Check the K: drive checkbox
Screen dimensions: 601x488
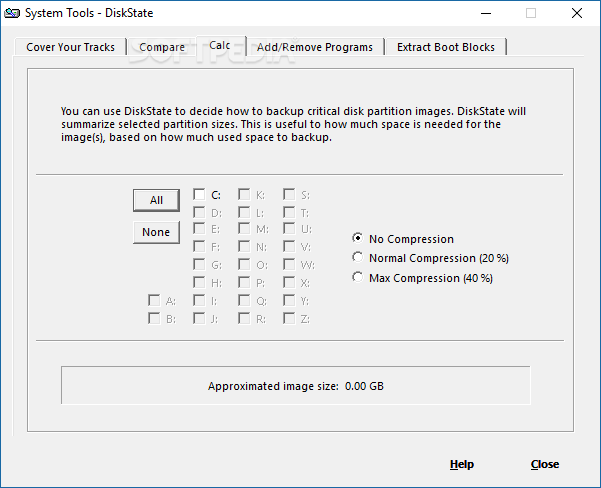pyautogui.click(x=244, y=194)
